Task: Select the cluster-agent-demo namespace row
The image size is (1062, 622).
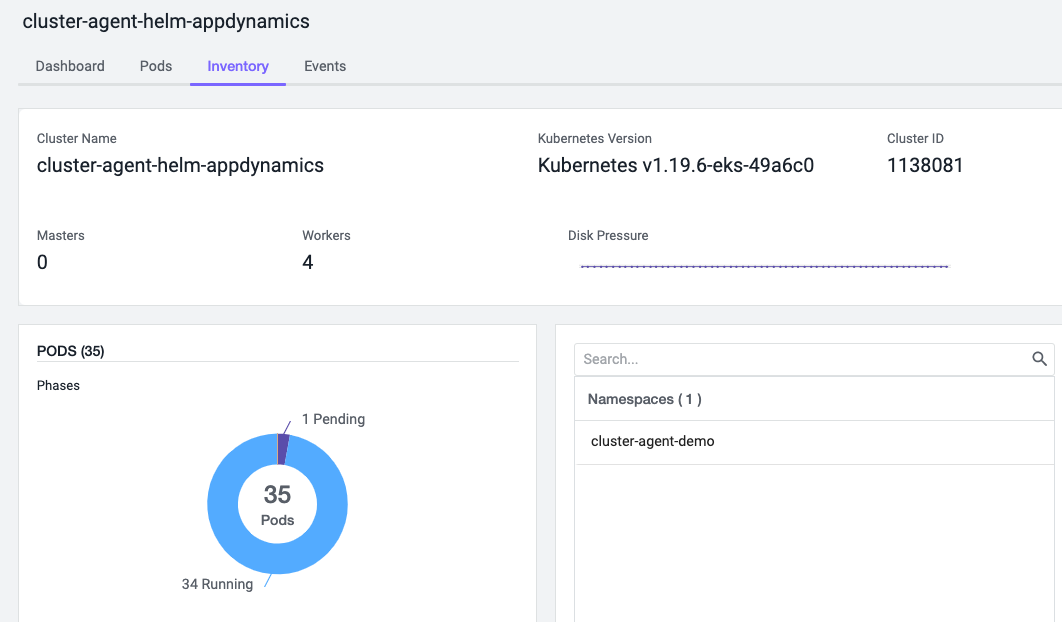Action: click(814, 442)
